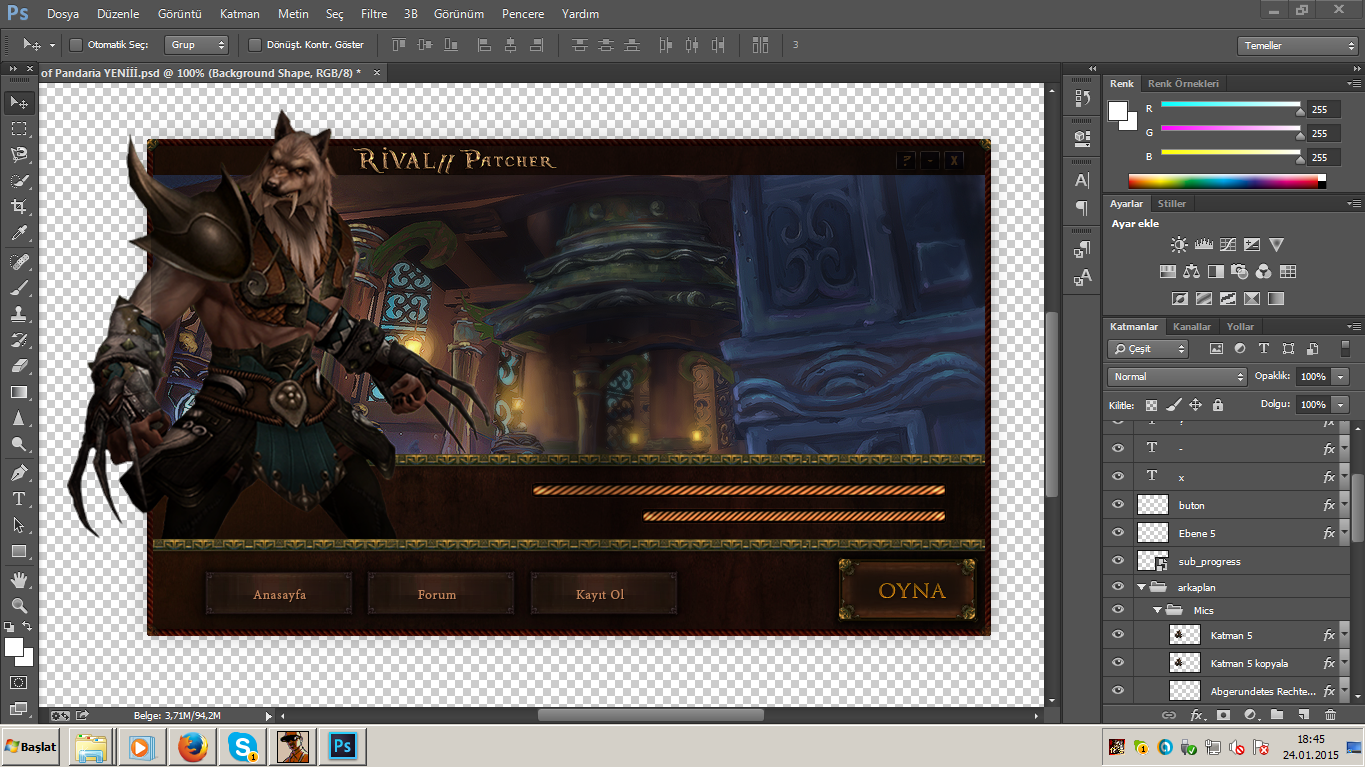Screen dimensions: 1365x767
Task: Add a Channel Mixer adjustment
Action: click(1264, 271)
